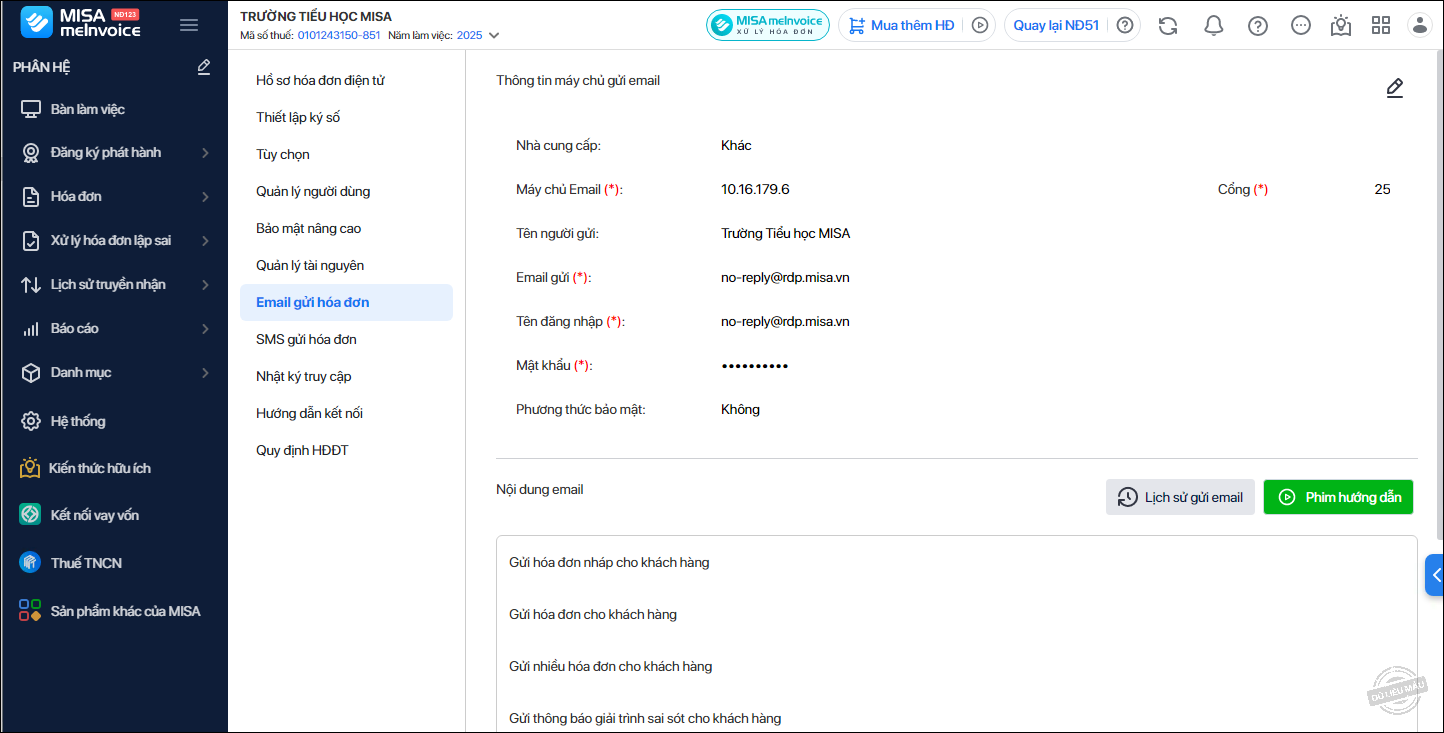Click the Cổng value 25
1444x733 pixels.
[x=1382, y=189]
